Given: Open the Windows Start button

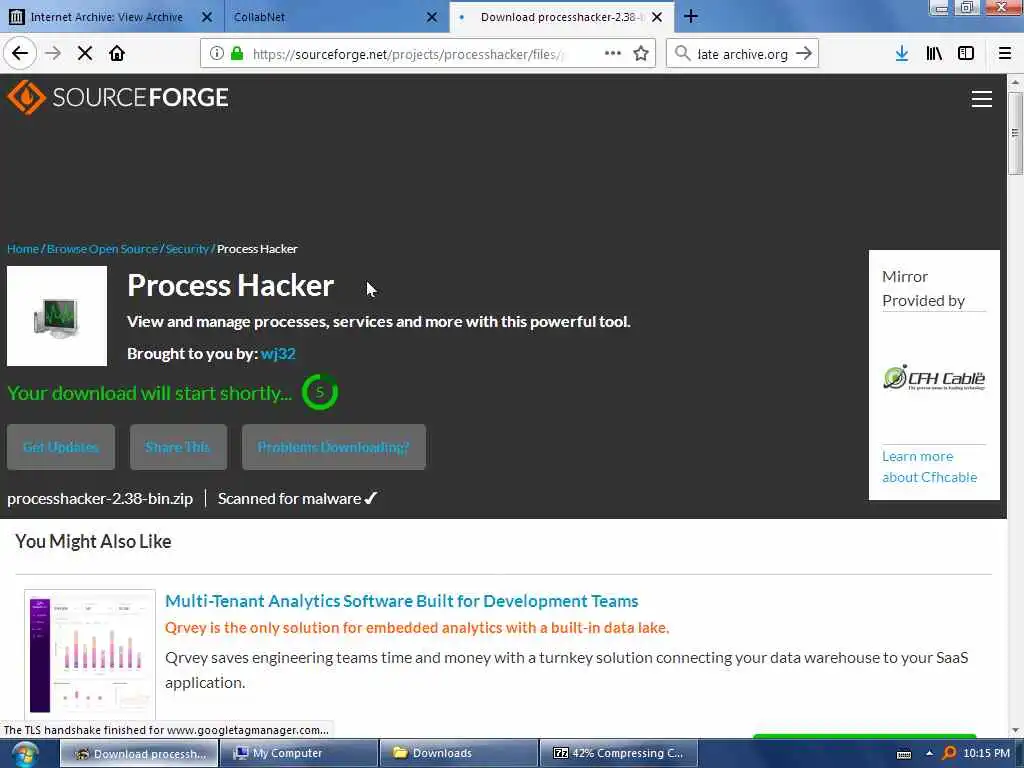Looking at the screenshot, I should 25,754.
